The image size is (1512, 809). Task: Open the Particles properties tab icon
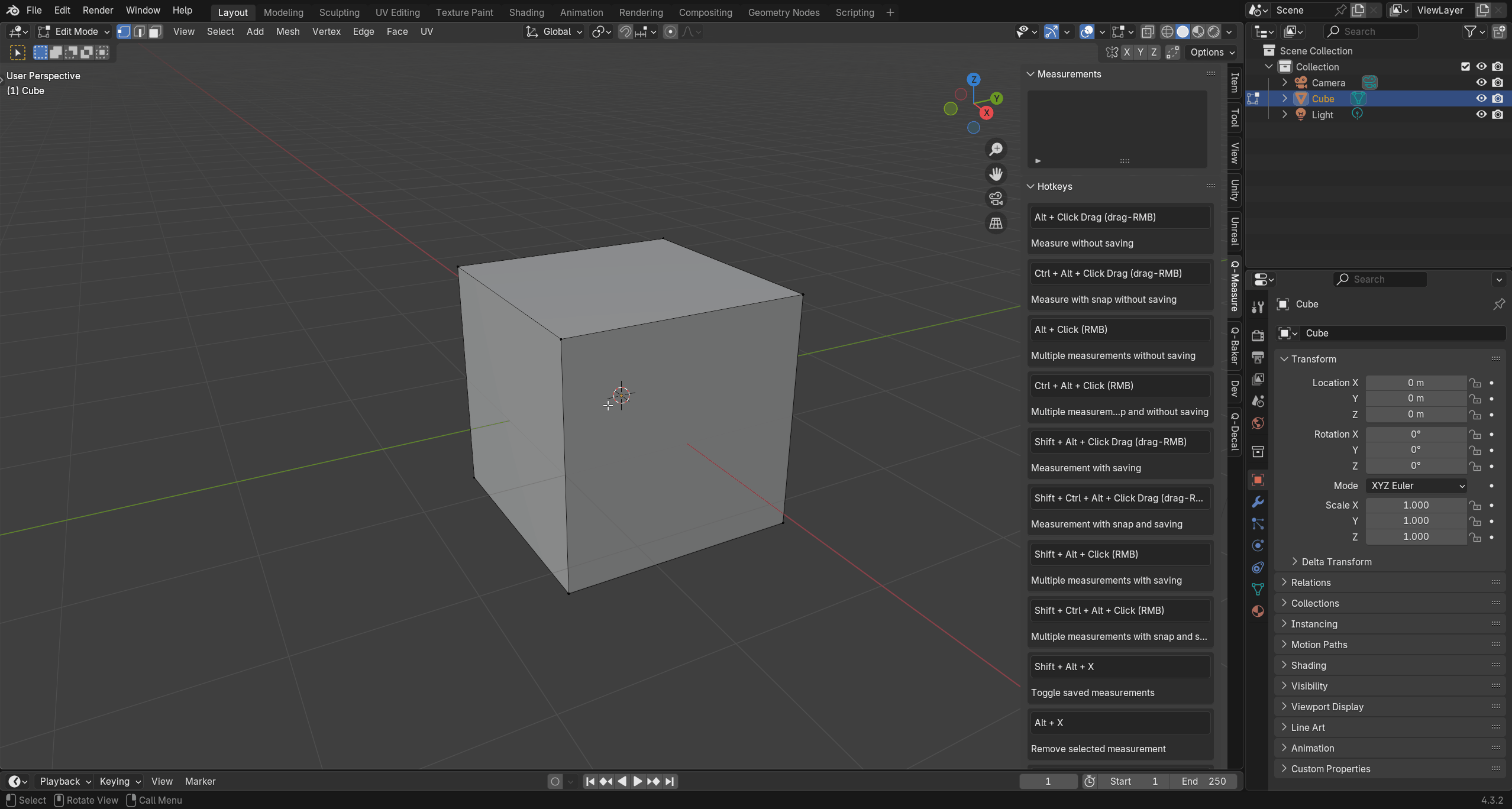click(1258, 523)
